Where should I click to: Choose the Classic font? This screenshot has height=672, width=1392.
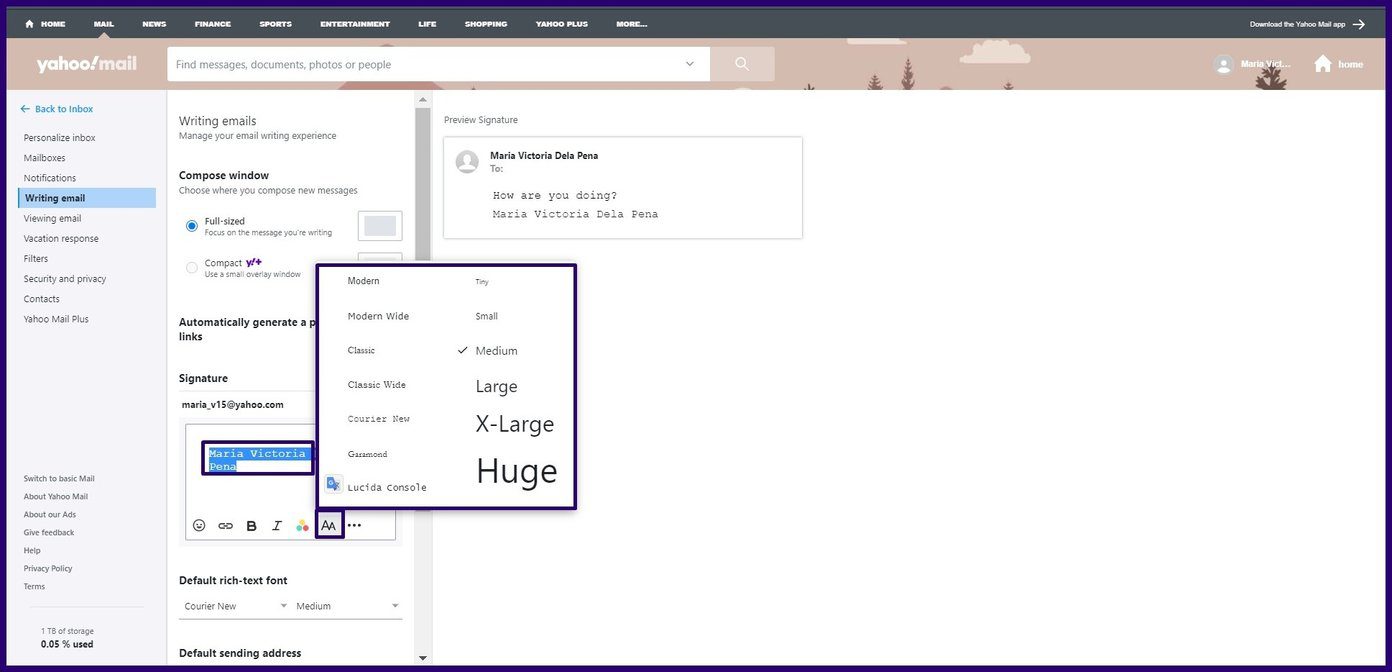[x=361, y=350]
